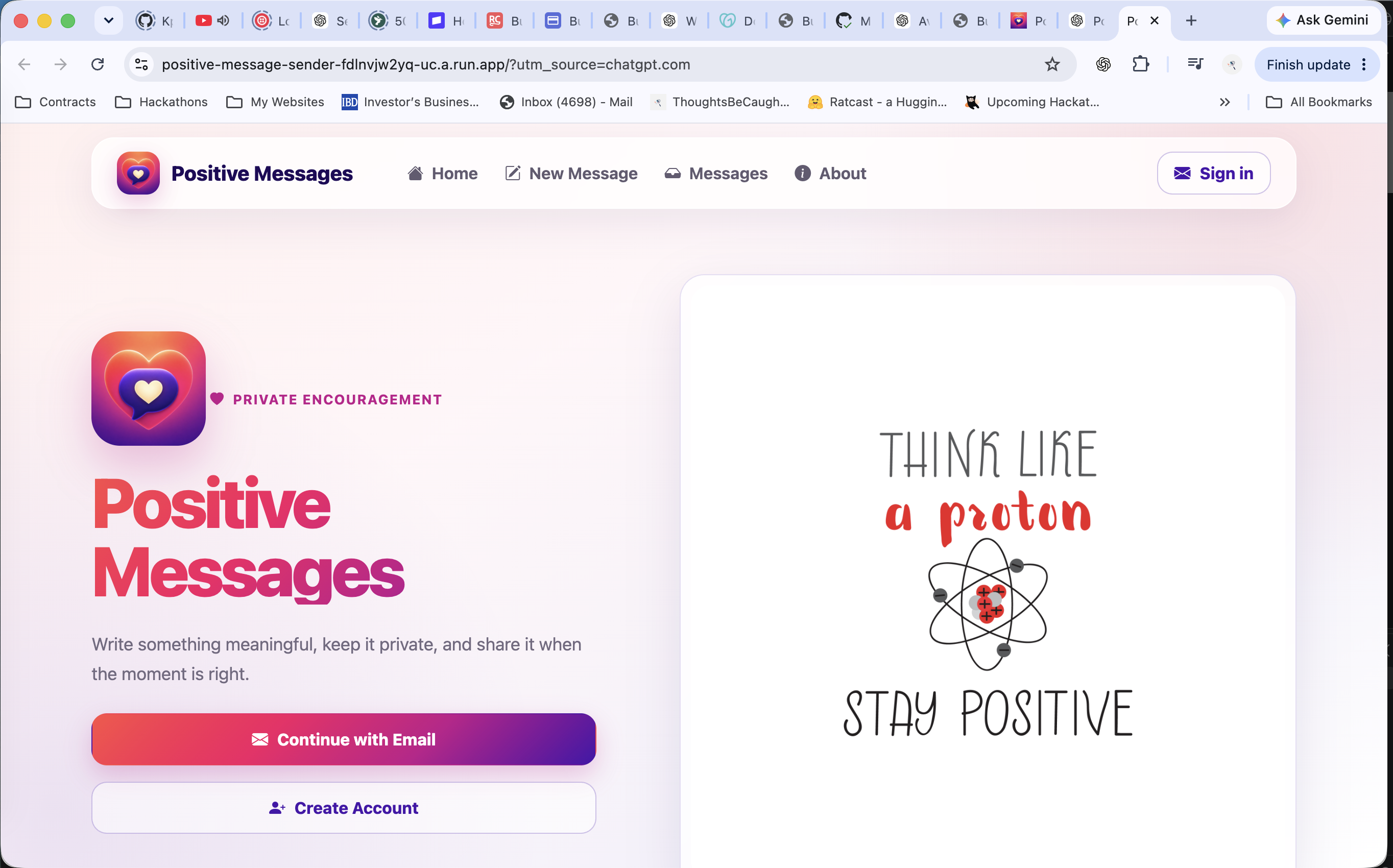Image resolution: width=1393 pixels, height=868 pixels.
Task: Open Investor's Business bookmark
Action: pos(410,102)
